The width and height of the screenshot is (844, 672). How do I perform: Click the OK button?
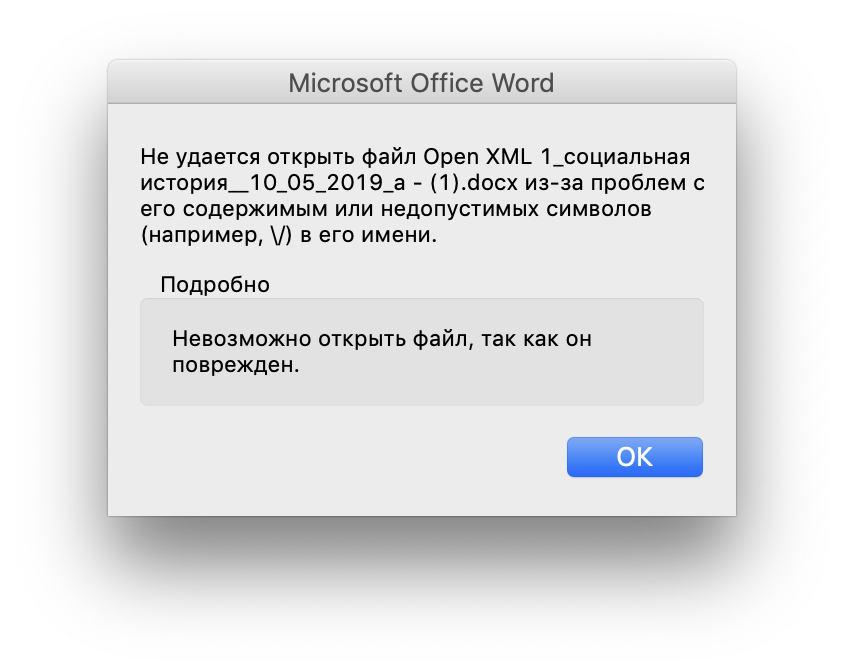coord(634,457)
